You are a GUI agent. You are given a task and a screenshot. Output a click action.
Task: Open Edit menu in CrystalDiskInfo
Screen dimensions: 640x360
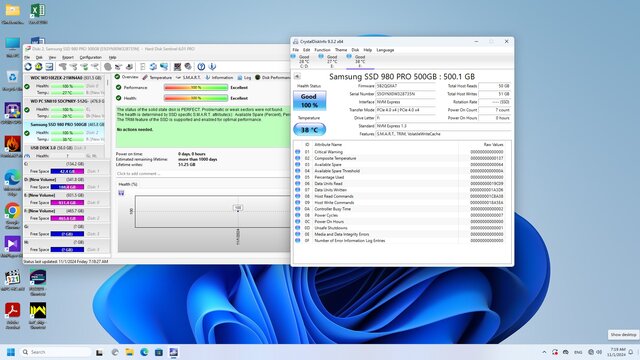307,50
